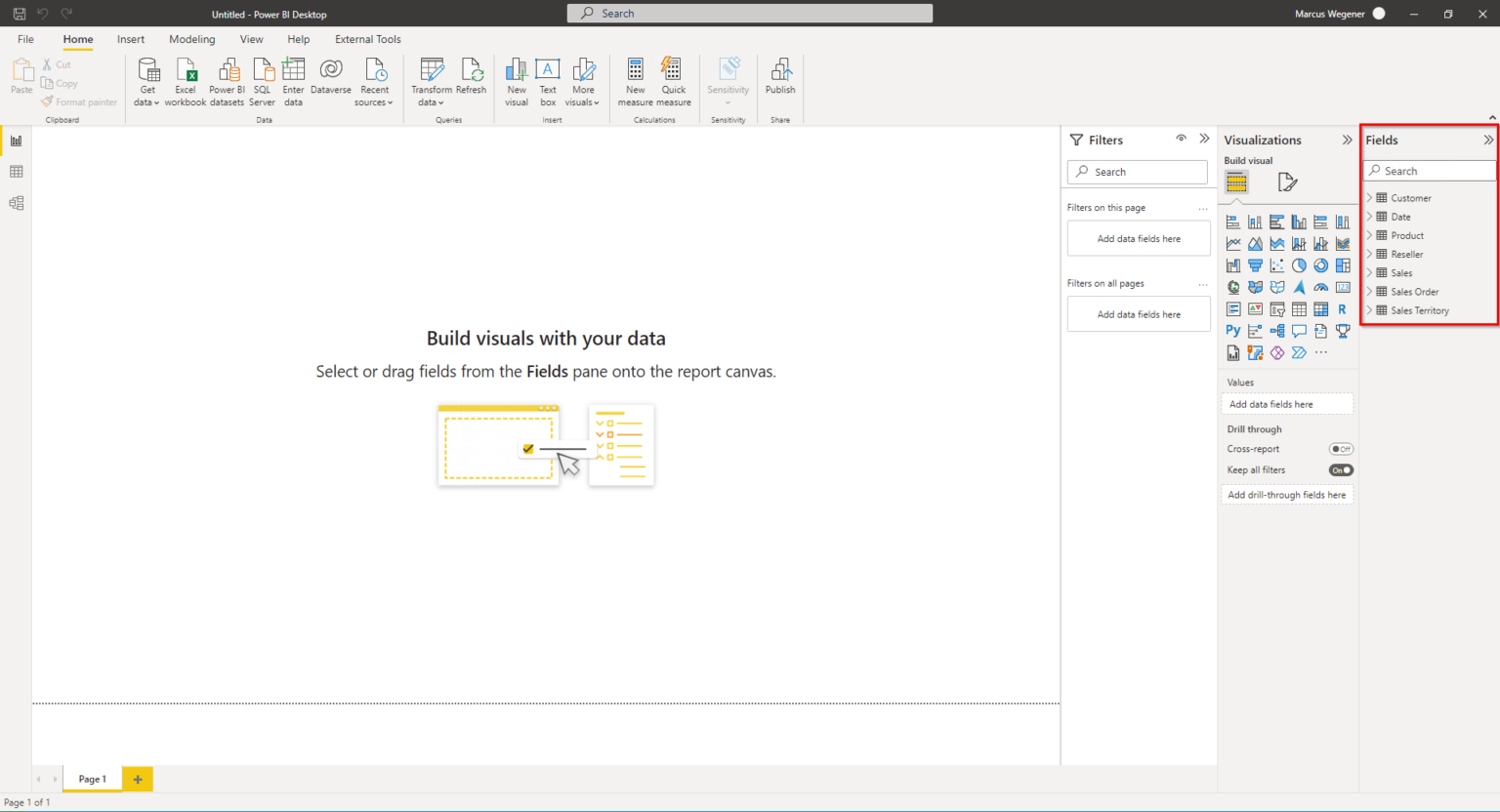The height and width of the screenshot is (812, 1500).
Task: Click the plus button to add a new page
Action: tap(137, 779)
